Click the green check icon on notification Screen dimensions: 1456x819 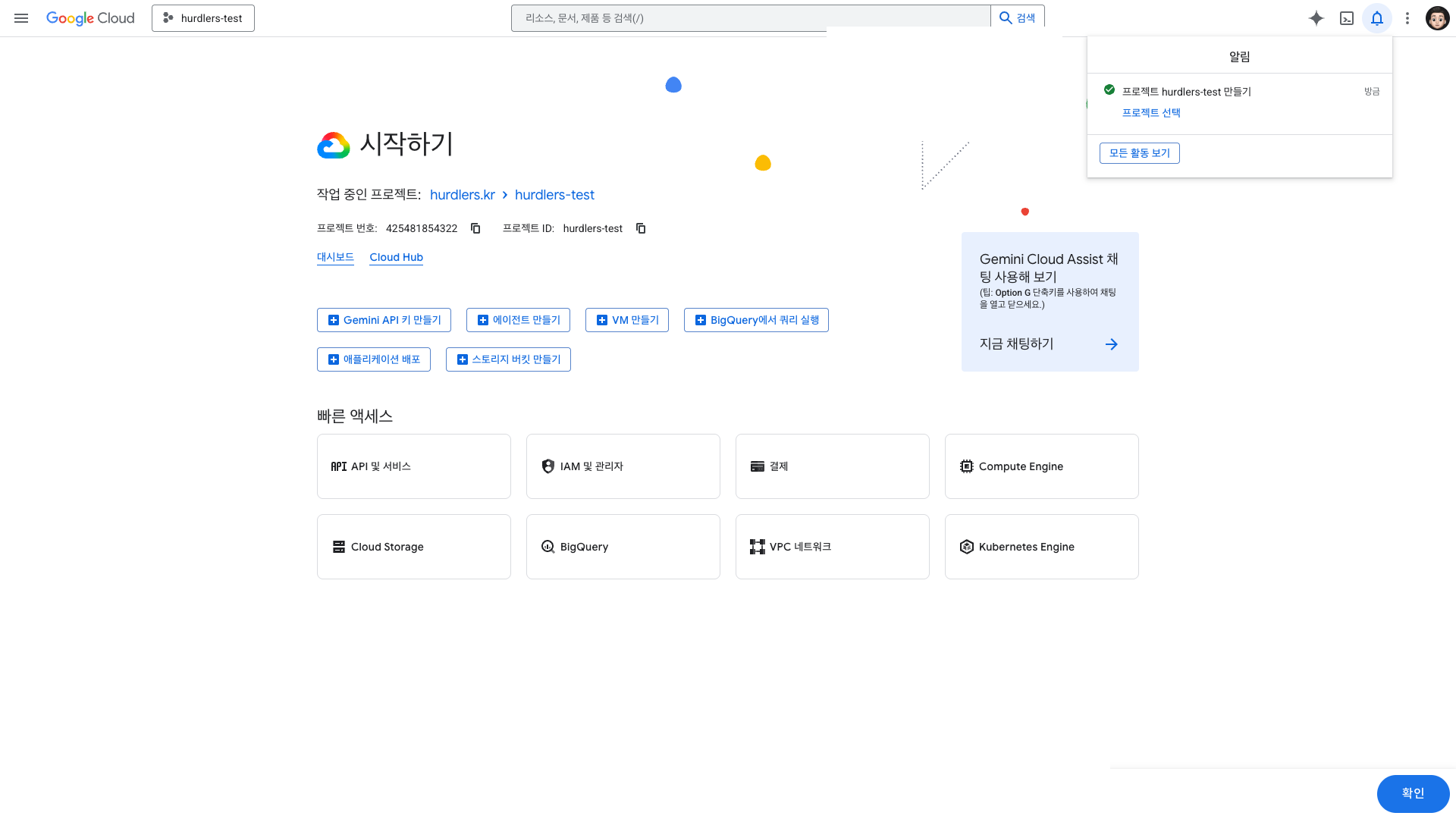[x=1109, y=90]
